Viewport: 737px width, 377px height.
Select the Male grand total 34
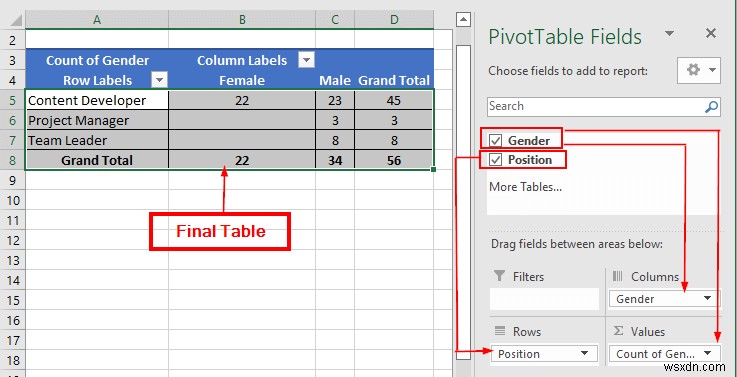[335, 160]
